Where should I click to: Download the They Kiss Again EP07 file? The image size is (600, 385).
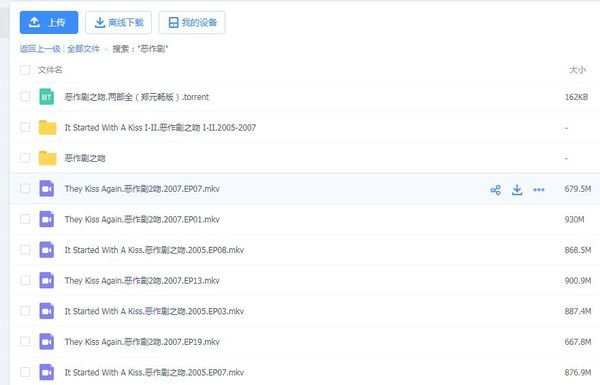point(517,190)
